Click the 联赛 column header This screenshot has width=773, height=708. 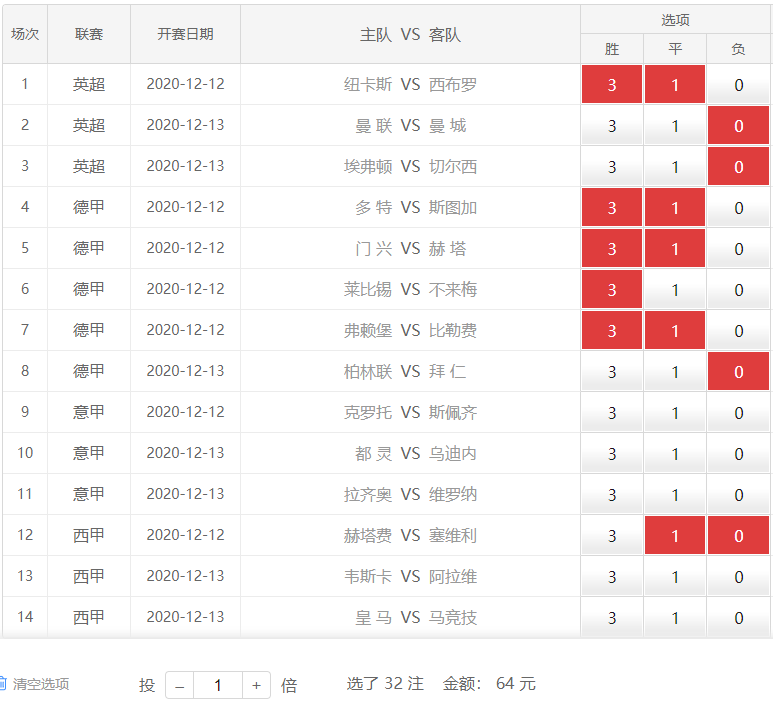click(89, 34)
